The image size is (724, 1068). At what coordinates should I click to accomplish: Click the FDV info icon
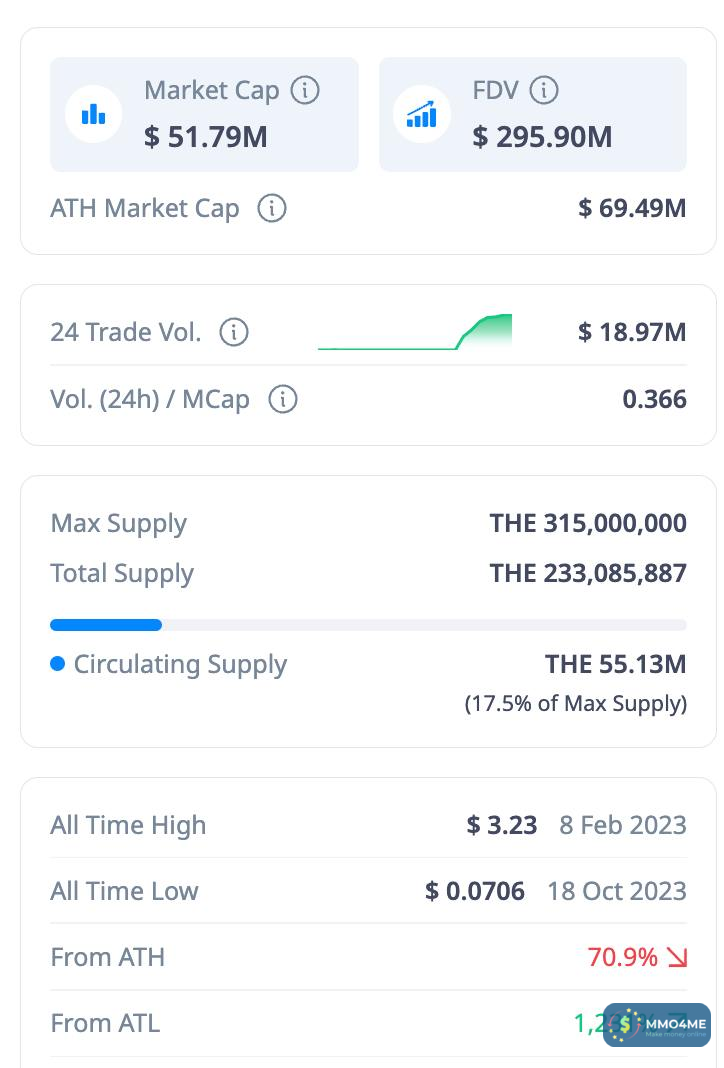[x=543, y=91]
